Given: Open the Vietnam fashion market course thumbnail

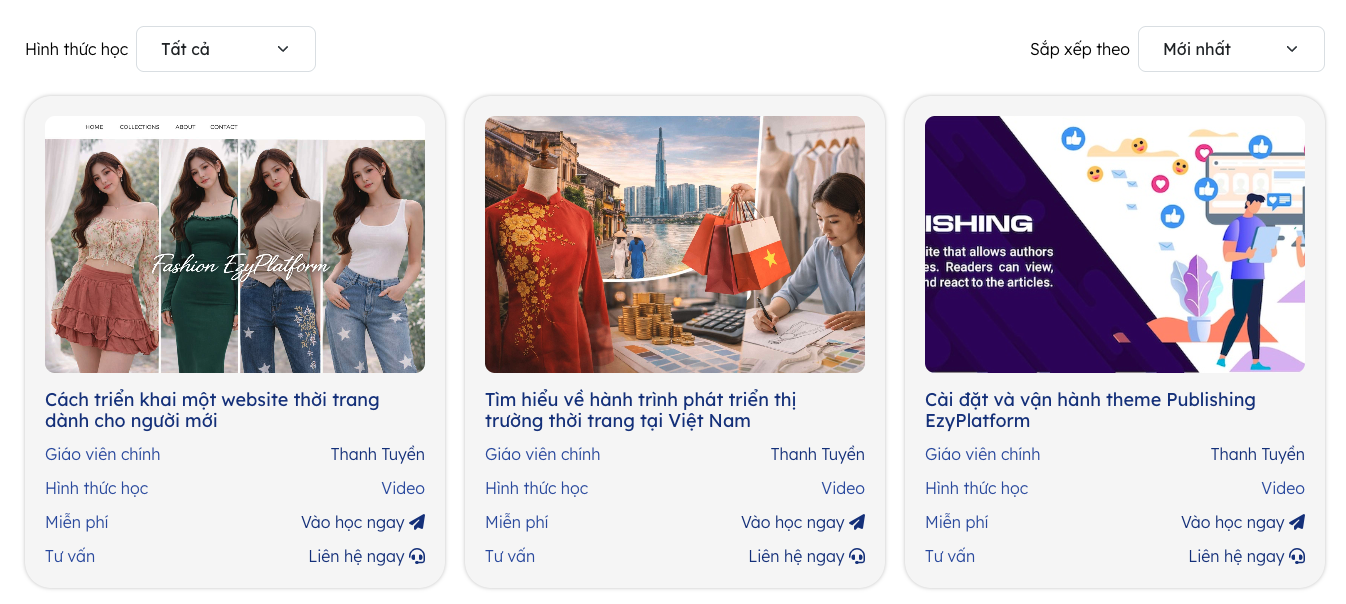Looking at the screenshot, I should click(675, 244).
